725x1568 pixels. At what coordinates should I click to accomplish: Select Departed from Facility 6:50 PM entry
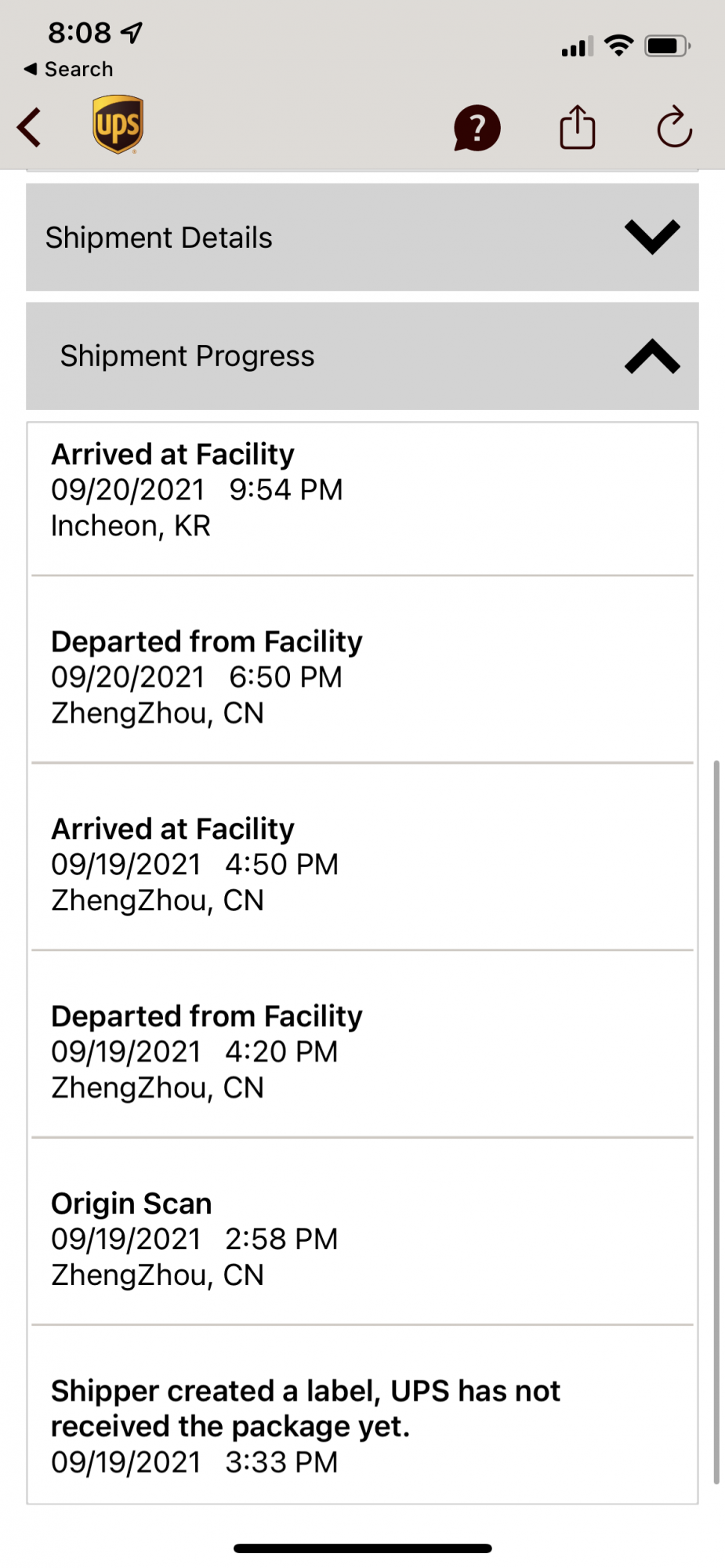pos(362,670)
